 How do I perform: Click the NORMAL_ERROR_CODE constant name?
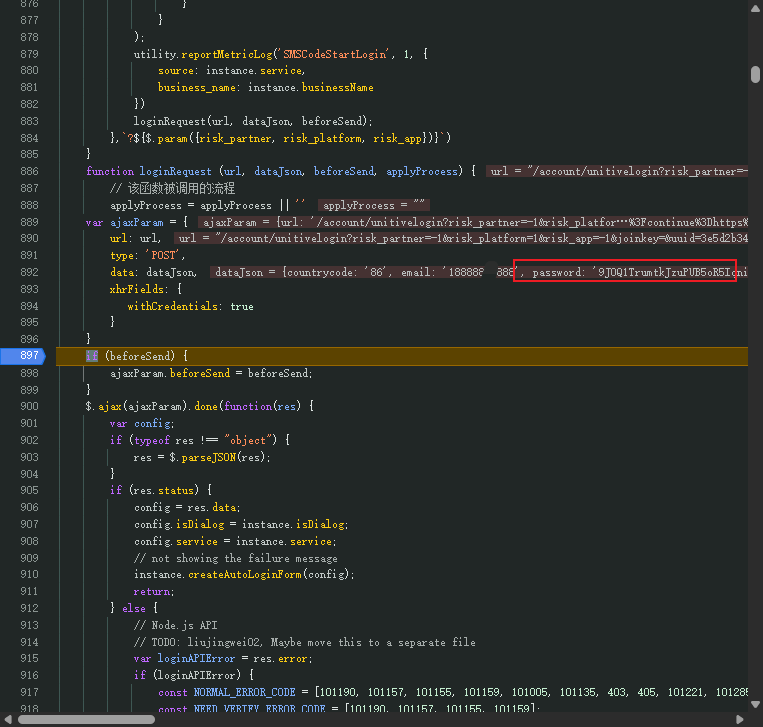tap(244, 692)
